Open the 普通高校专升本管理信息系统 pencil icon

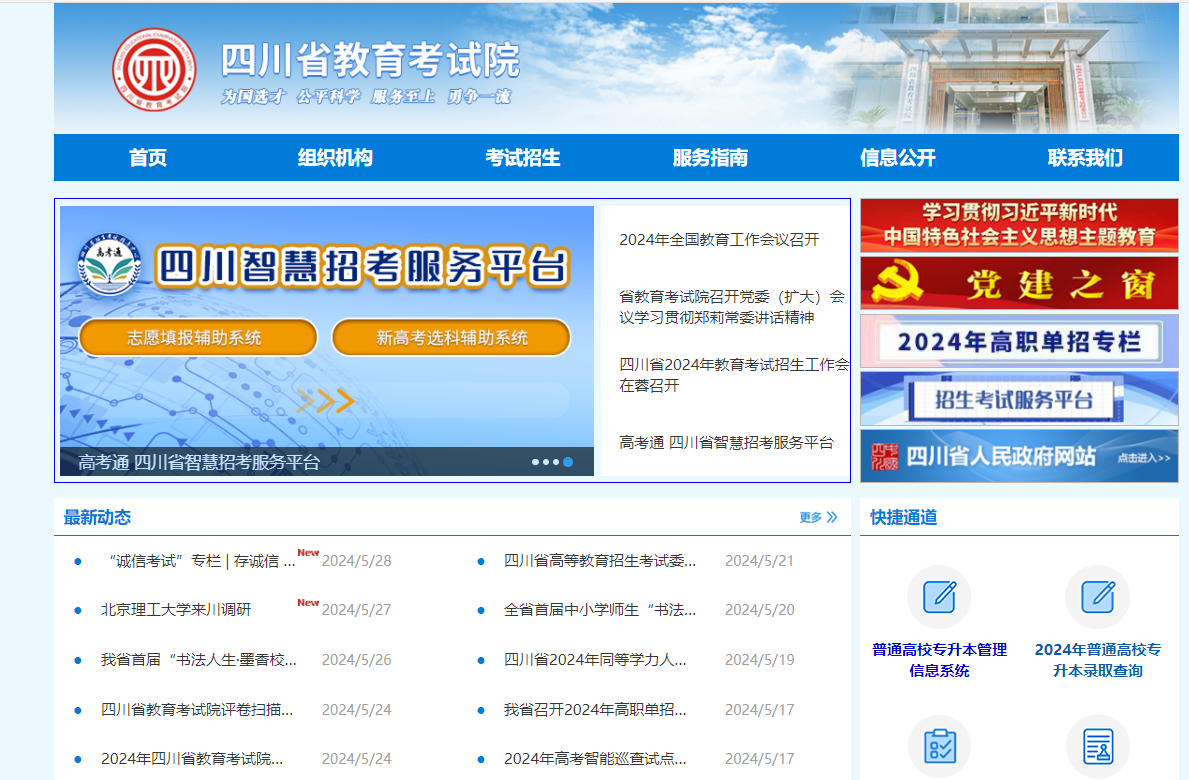[938, 597]
